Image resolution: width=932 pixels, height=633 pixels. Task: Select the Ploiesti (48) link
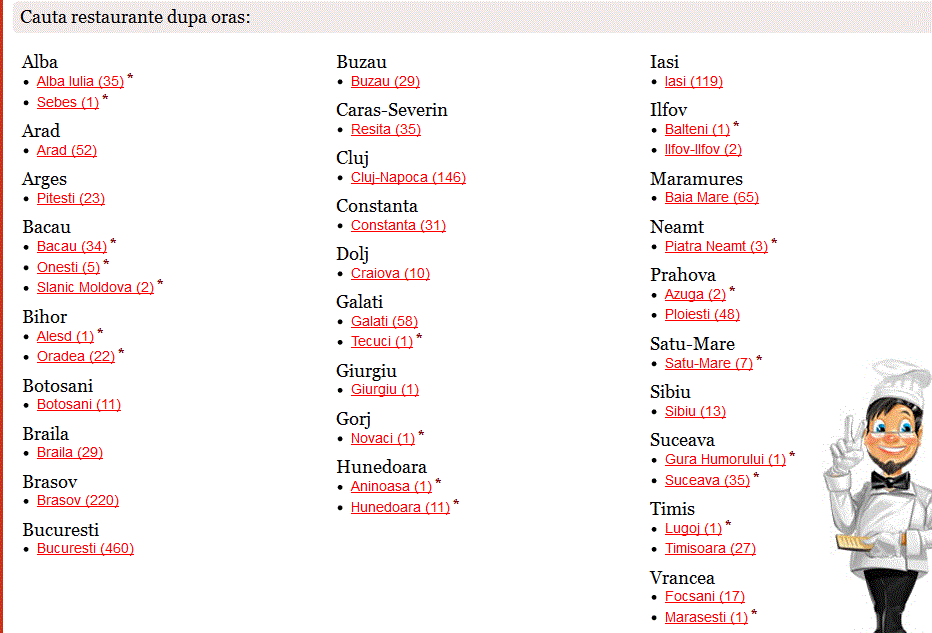click(702, 314)
